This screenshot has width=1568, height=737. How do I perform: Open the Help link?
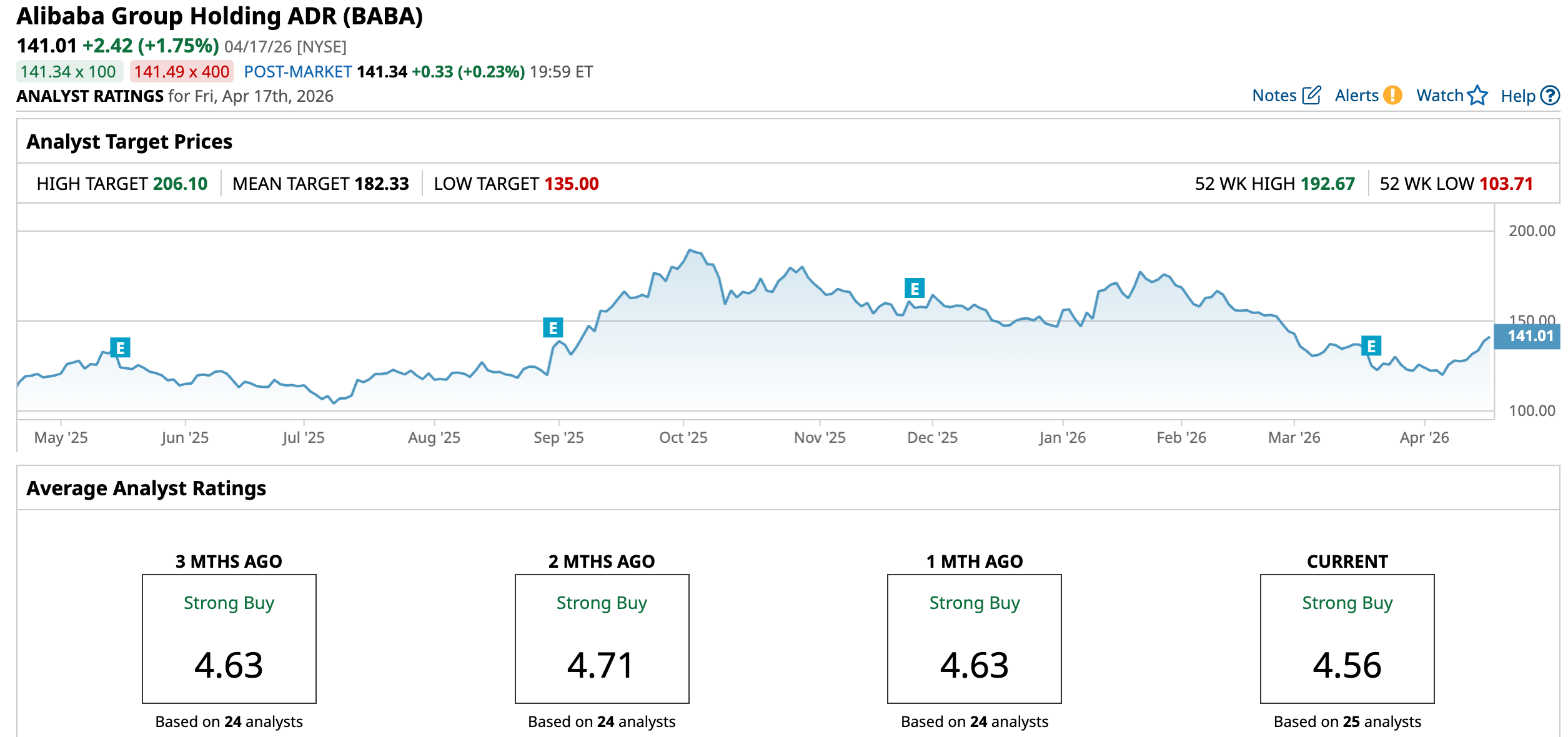1517,96
